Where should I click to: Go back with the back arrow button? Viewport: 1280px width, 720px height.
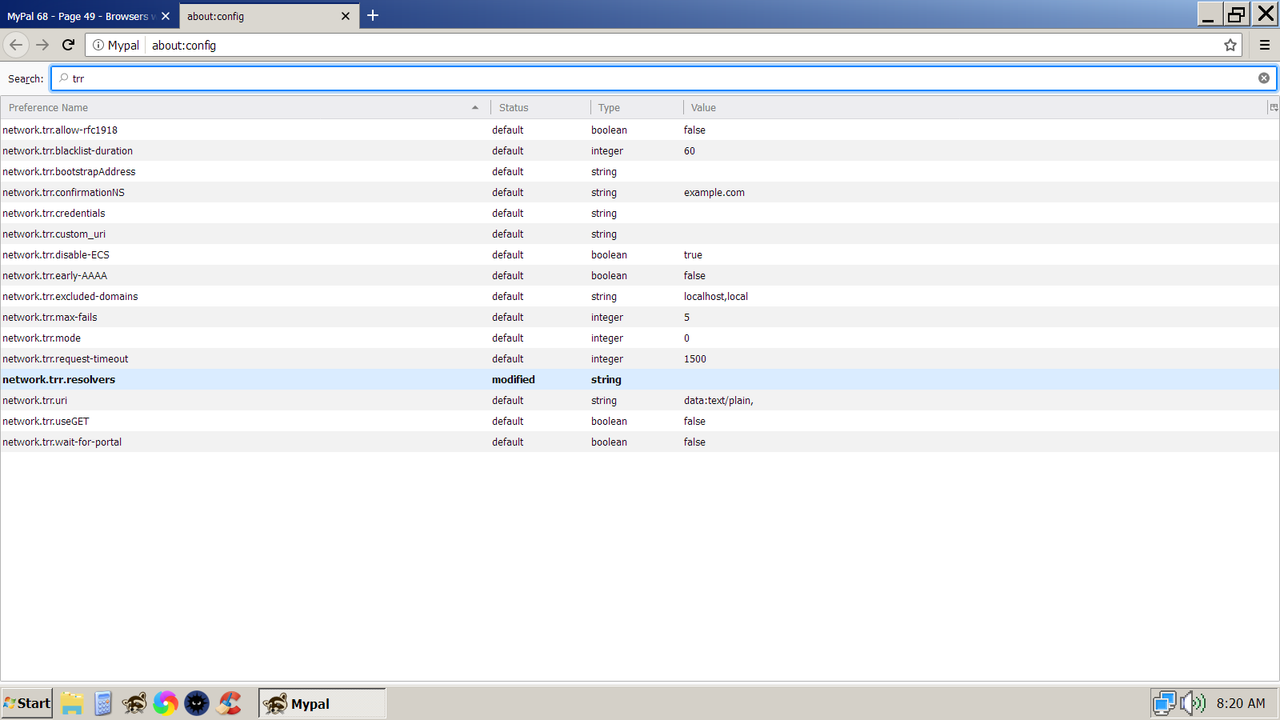(16, 45)
